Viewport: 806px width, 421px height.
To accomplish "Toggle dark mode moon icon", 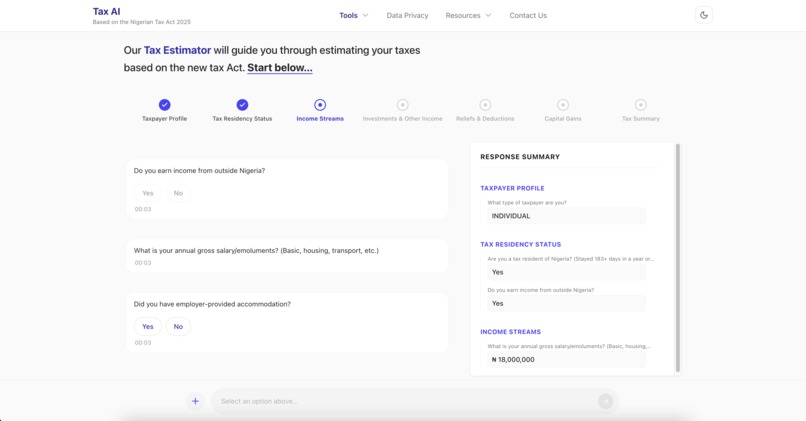I will point(704,15).
